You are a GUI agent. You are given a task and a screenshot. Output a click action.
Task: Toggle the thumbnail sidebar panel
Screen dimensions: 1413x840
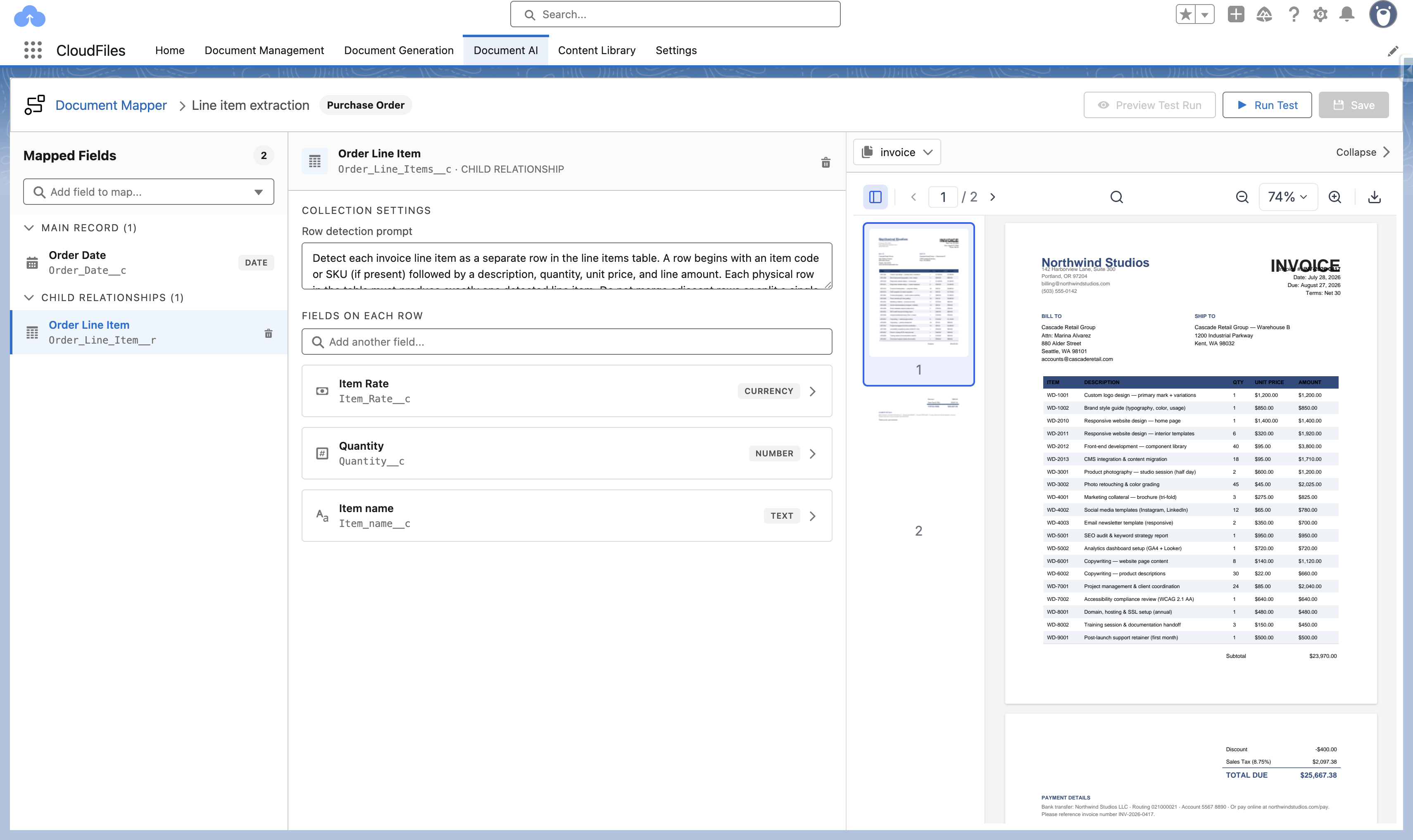tap(875, 197)
